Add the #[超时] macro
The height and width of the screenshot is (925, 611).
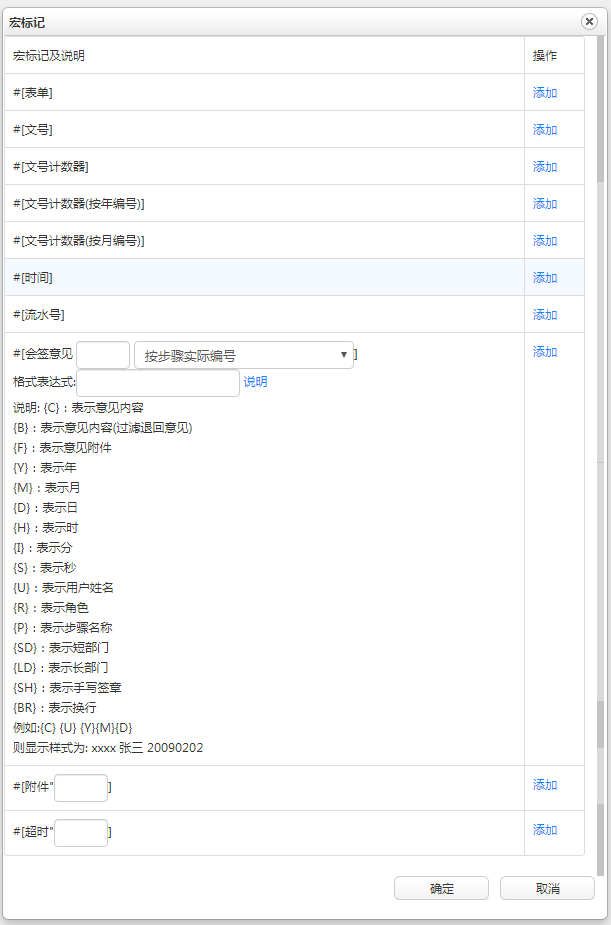tap(545, 830)
